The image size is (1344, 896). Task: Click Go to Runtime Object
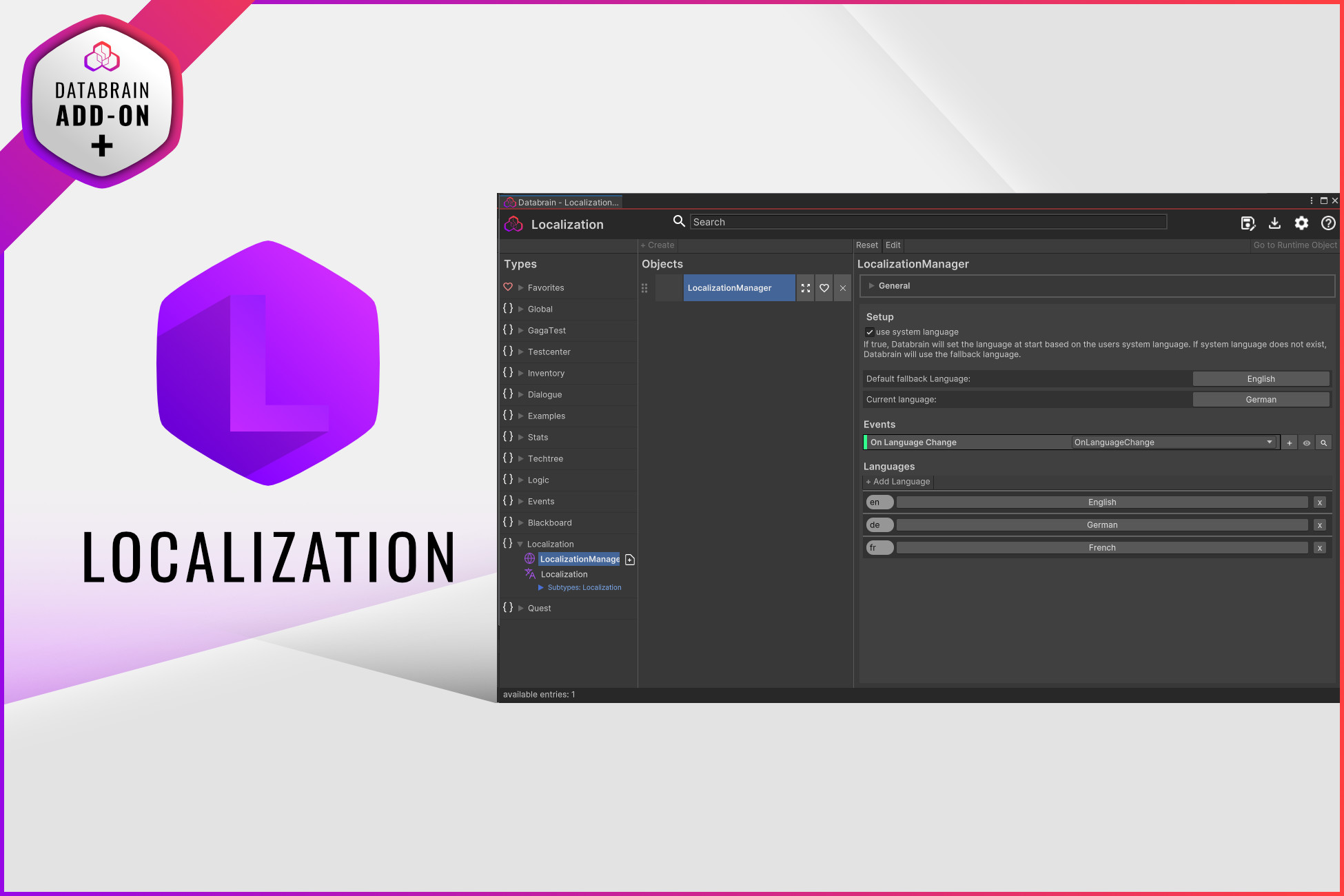point(1294,245)
